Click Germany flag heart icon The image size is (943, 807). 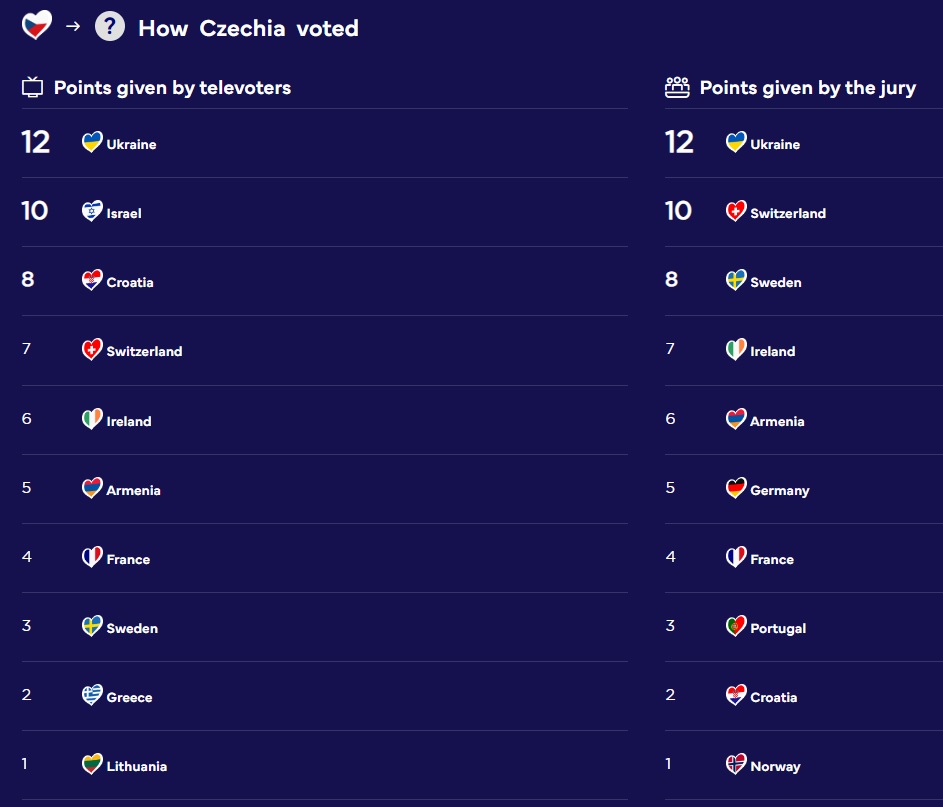(x=736, y=488)
